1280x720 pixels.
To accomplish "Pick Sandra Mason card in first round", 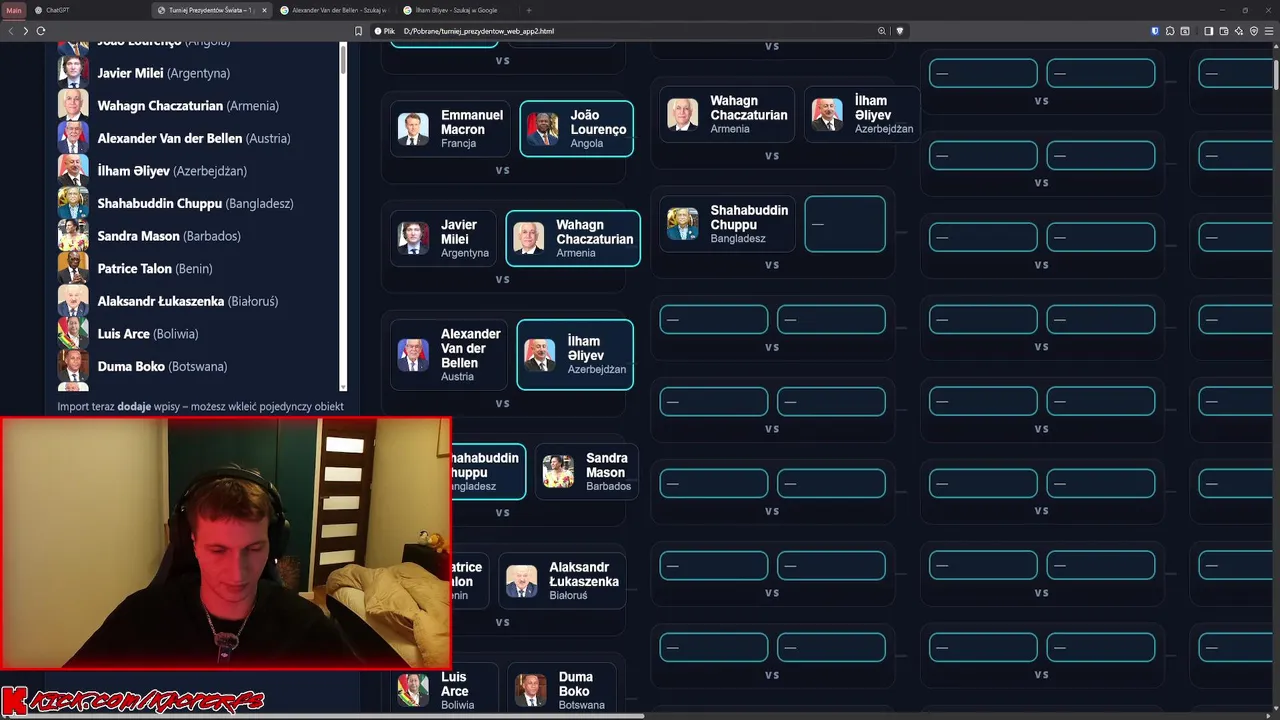I will (x=587, y=472).
